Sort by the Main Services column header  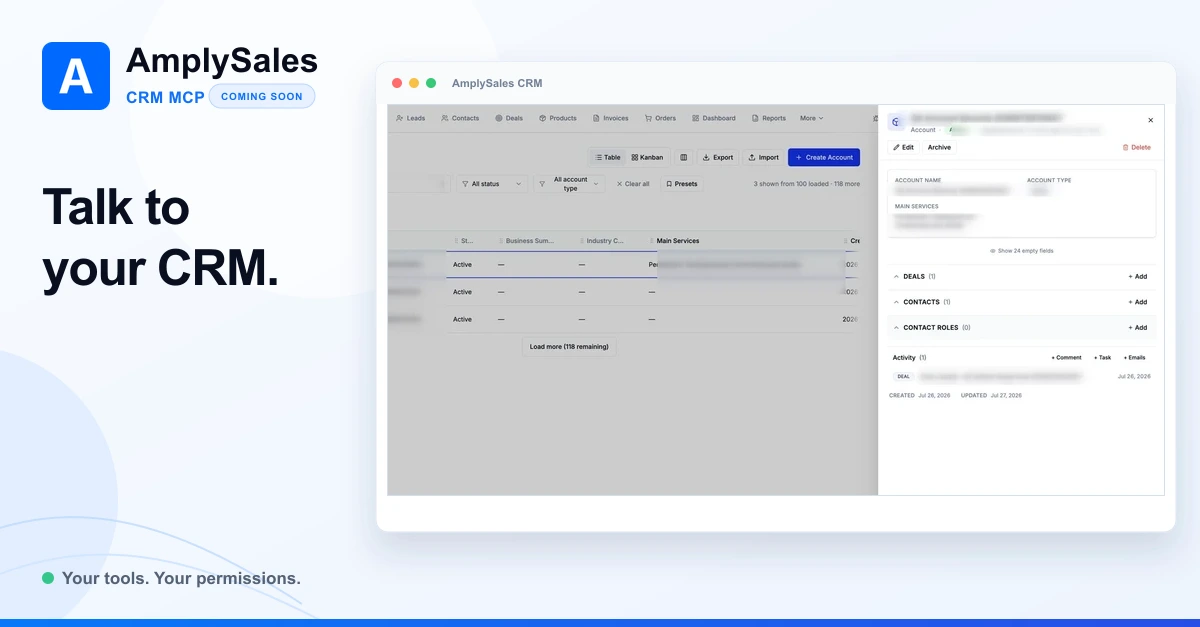click(678, 241)
